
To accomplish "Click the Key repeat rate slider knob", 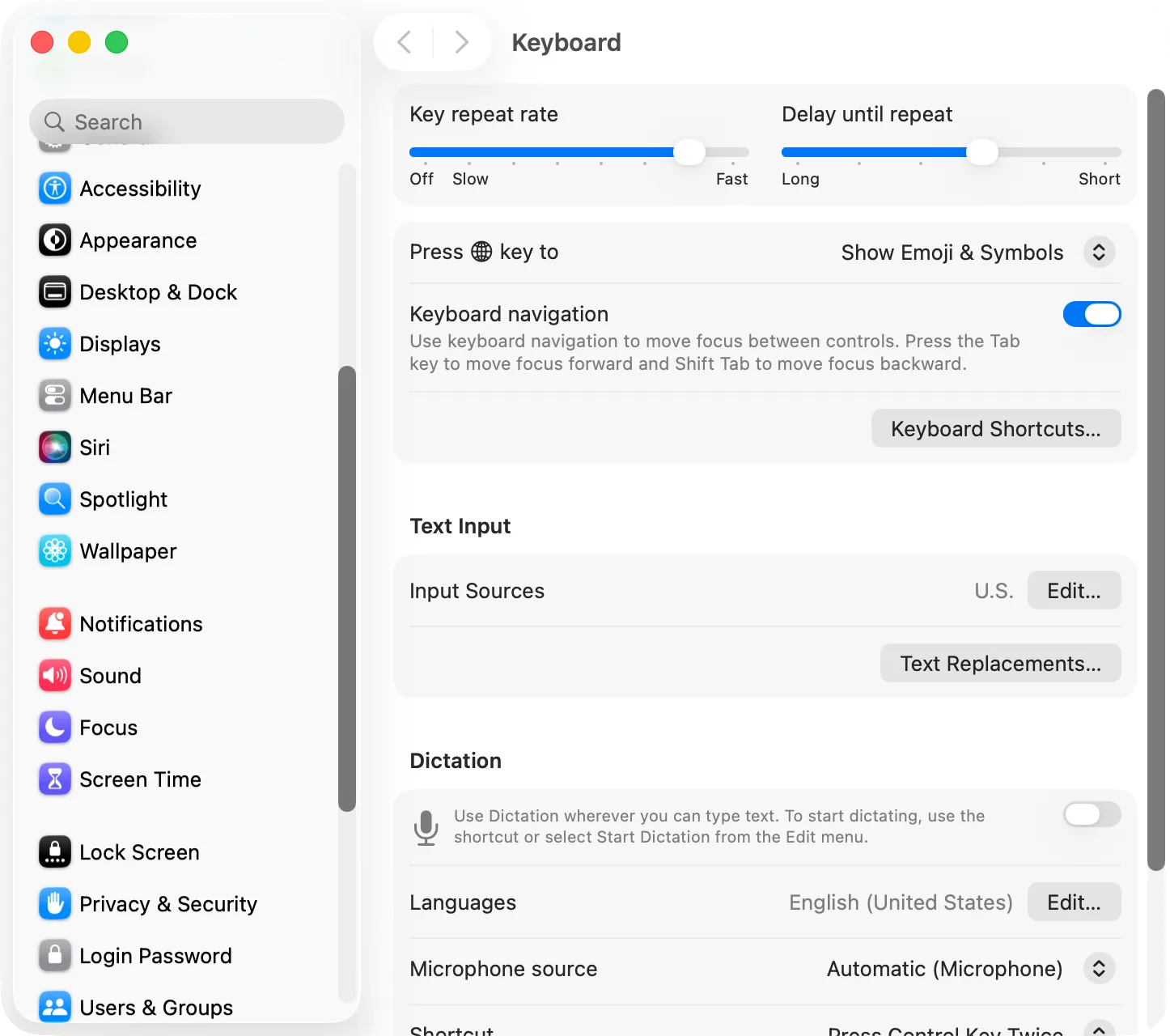I will click(689, 151).
